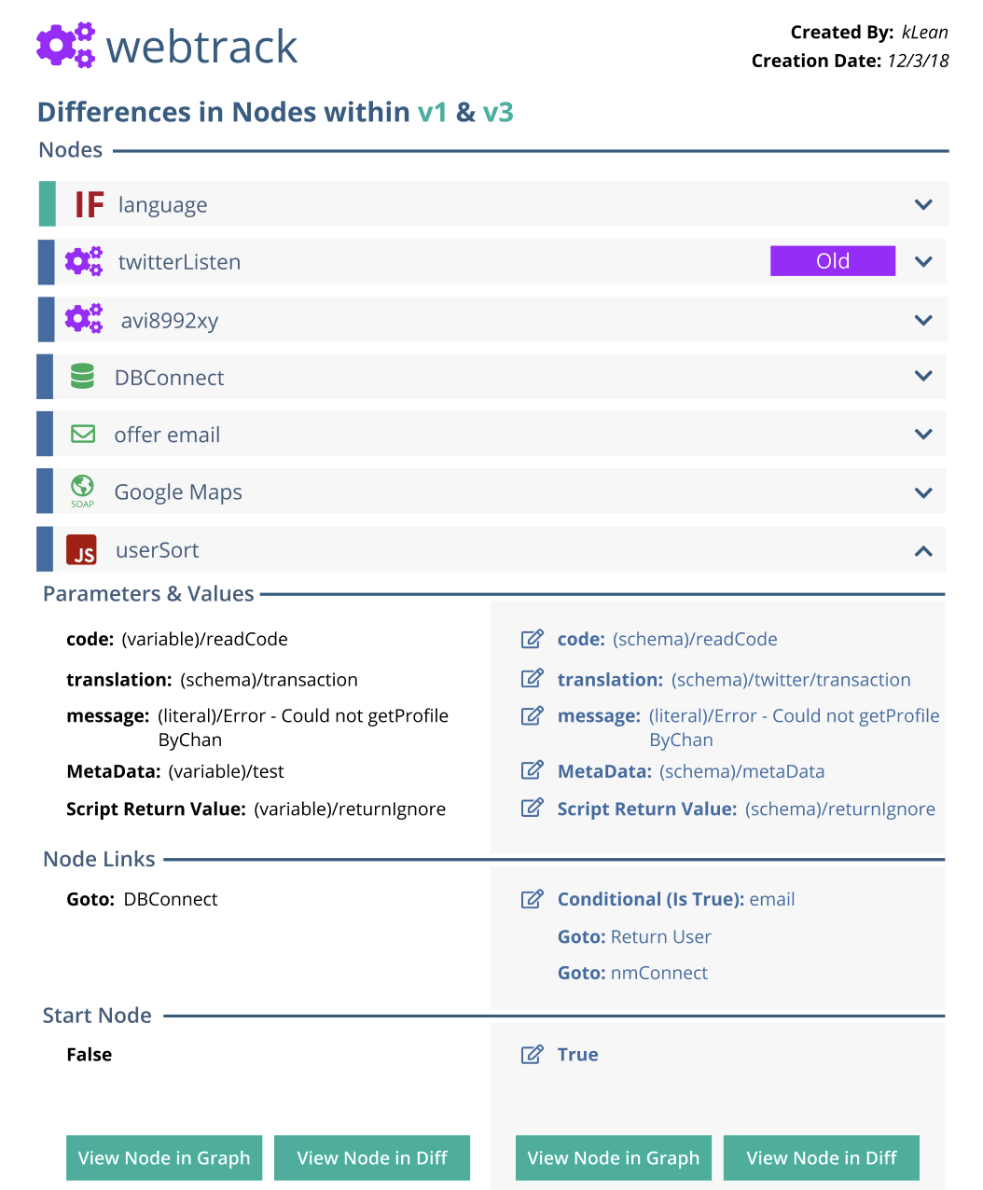Click the edit icon next to translation parameter

(x=532, y=680)
